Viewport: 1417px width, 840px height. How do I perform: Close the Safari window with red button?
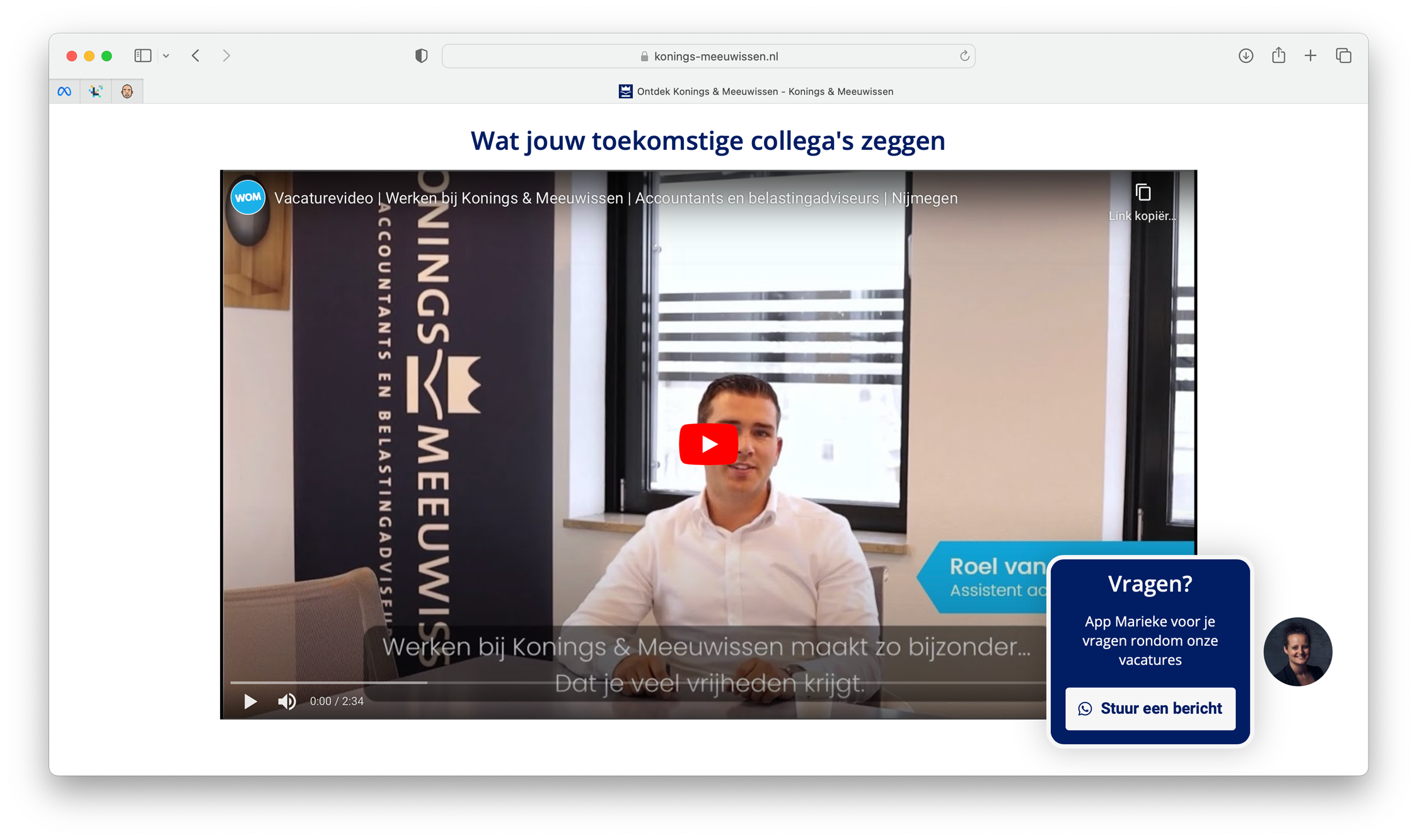coord(72,56)
